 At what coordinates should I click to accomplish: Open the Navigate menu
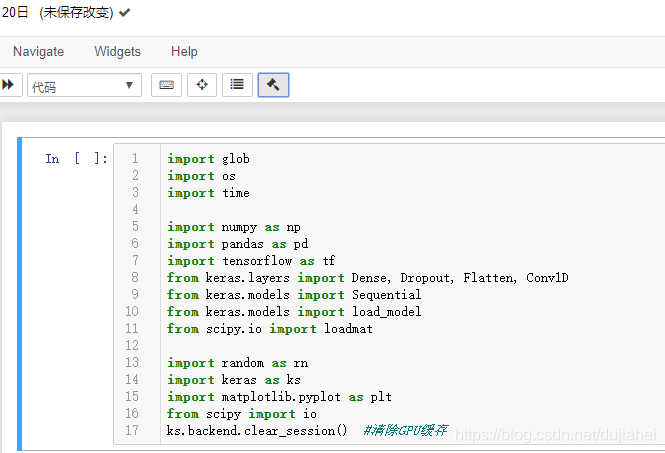click(x=39, y=51)
